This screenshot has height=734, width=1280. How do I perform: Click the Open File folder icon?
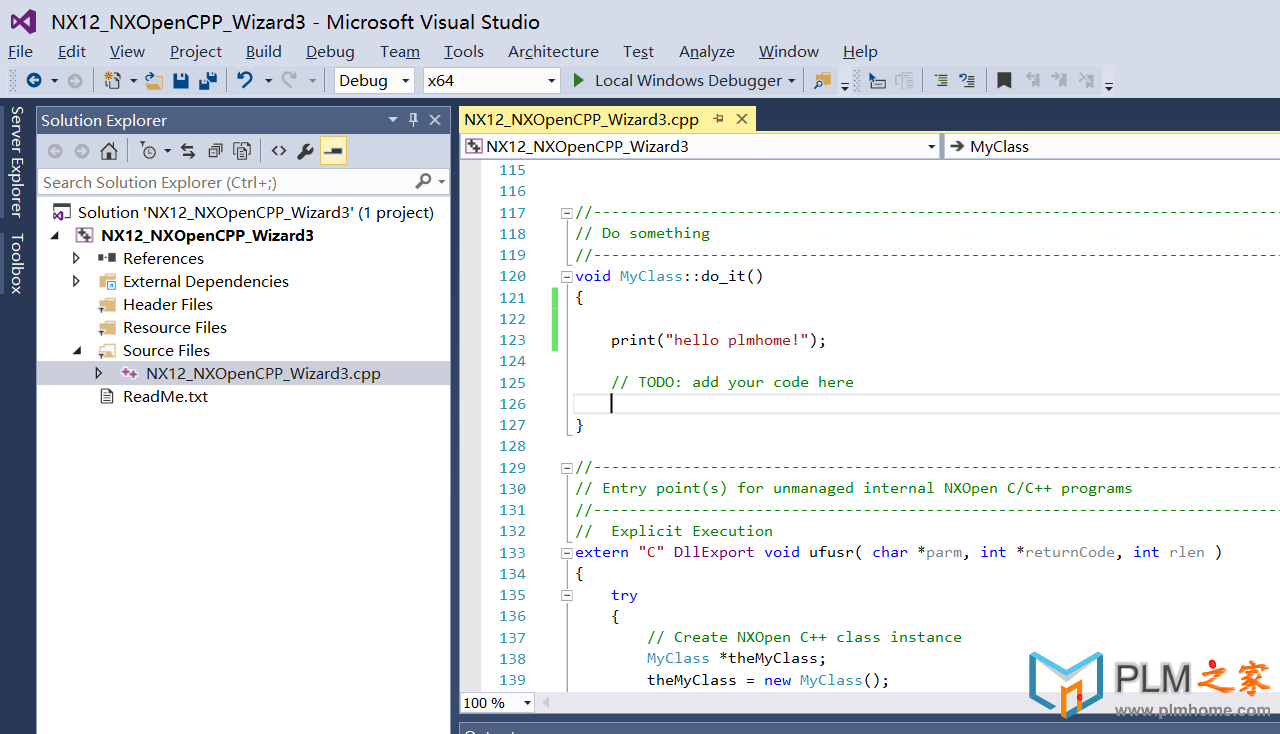tap(154, 80)
